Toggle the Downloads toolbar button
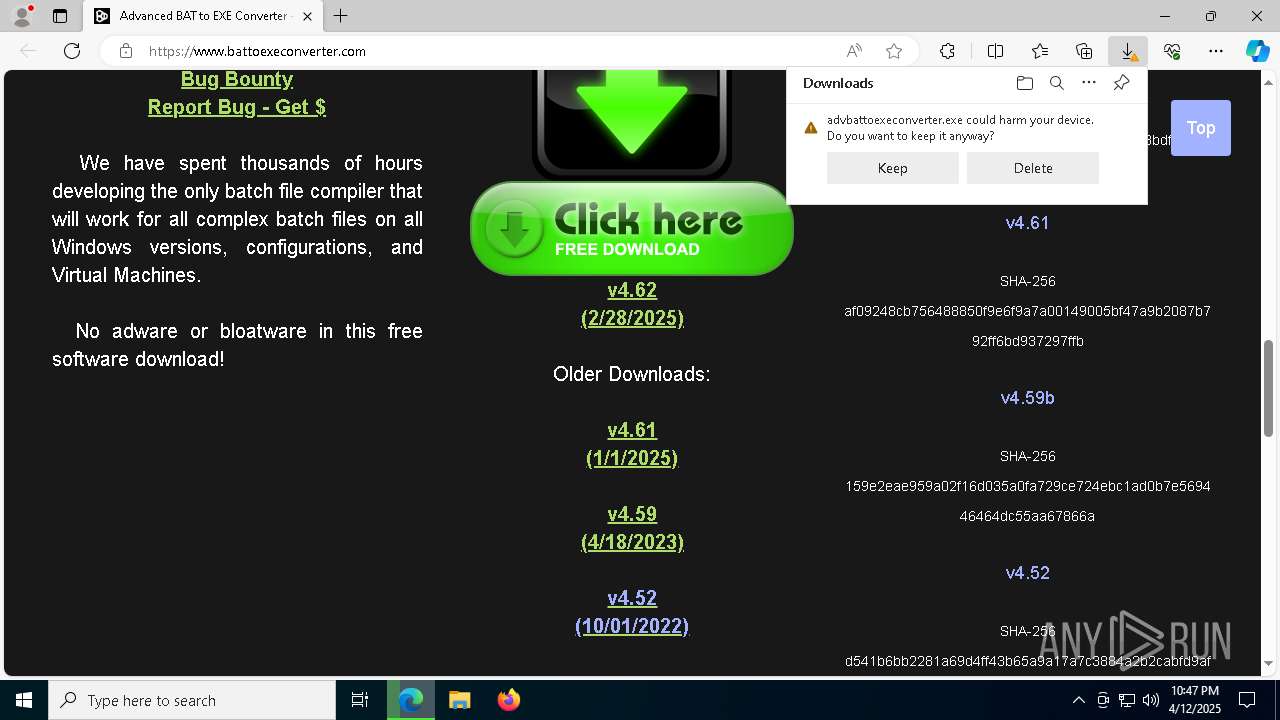Viewport: 1280px width, 720px height. [x=1128, y=51]
